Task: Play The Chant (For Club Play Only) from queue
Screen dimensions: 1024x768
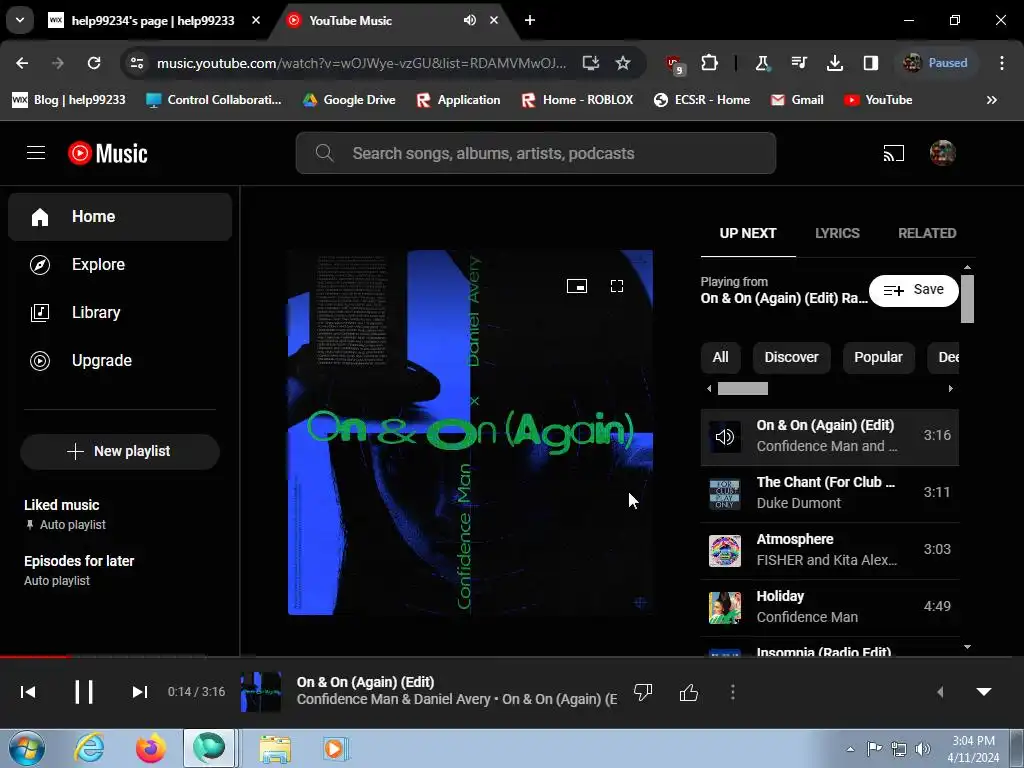Action: [829, 493]
